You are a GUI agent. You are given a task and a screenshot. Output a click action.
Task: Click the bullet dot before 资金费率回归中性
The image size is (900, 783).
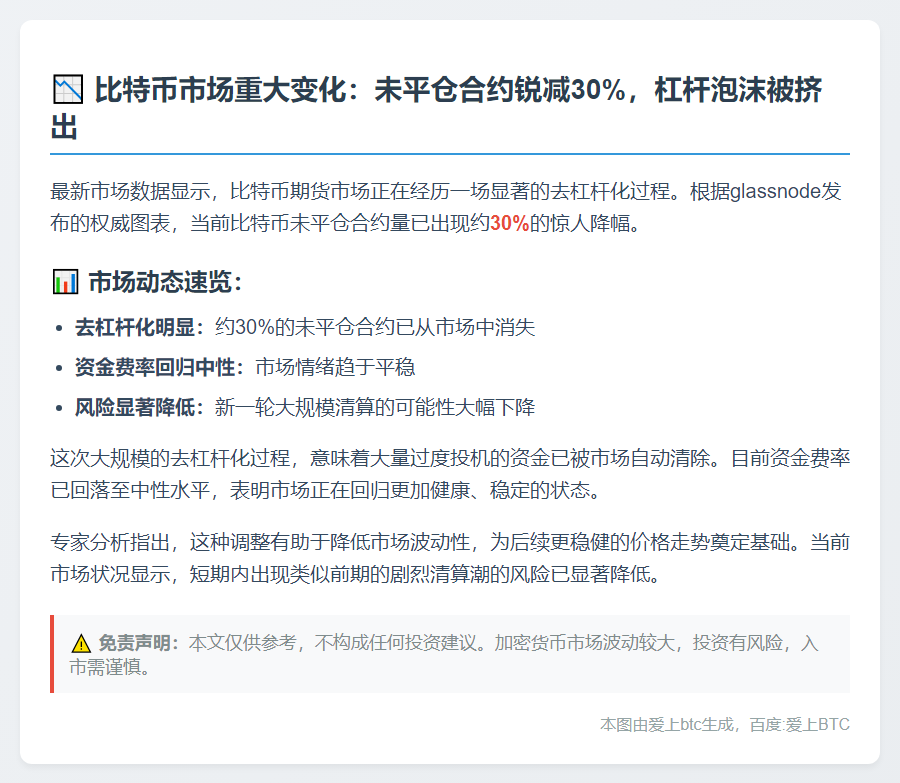point(58,368)
